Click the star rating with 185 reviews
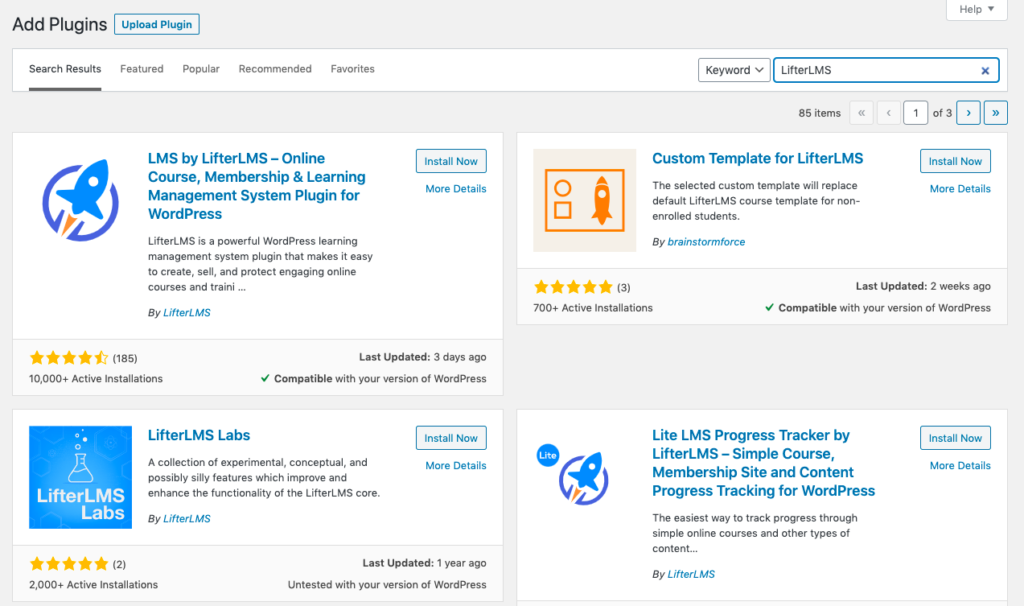Viewport: 1024px width, 606px height. click(69, 358)
